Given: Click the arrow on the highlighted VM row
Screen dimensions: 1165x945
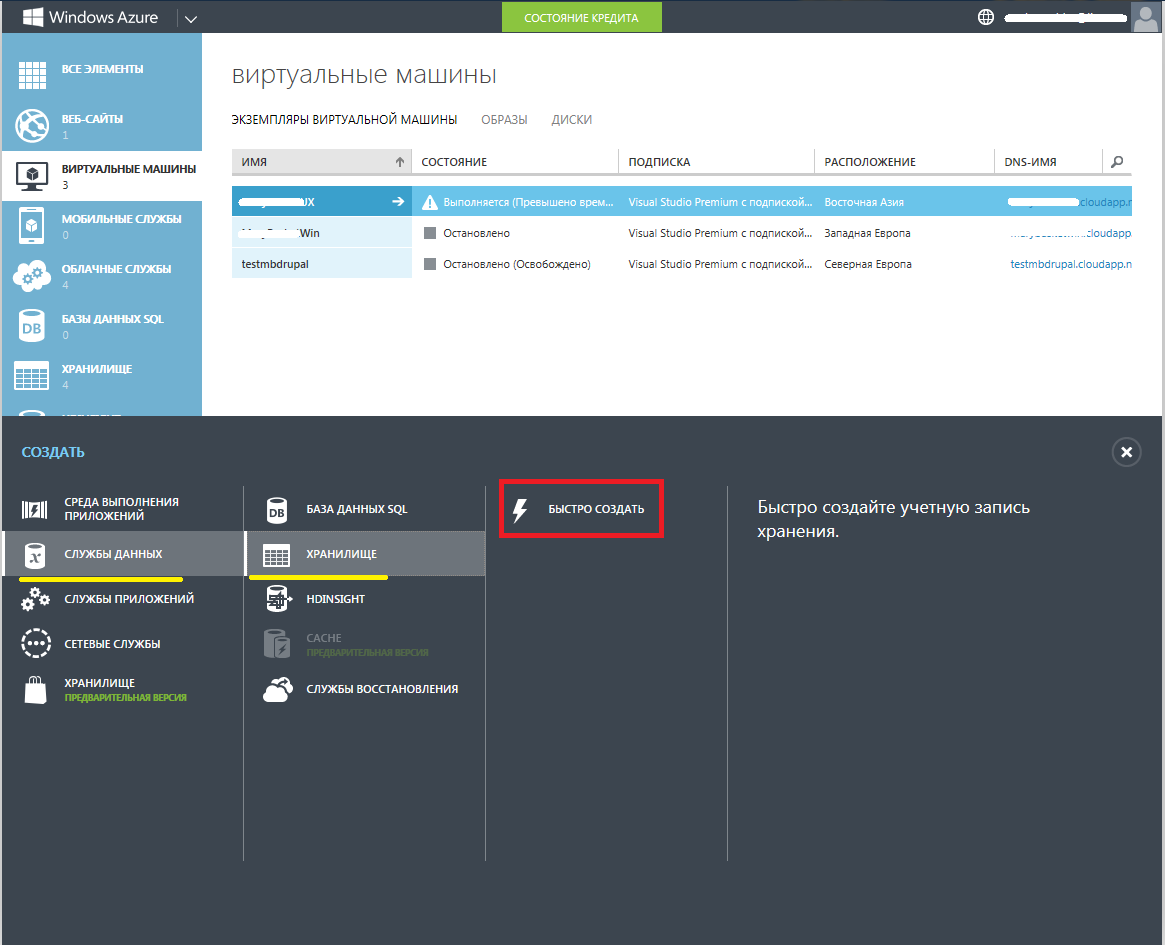Looking at the screenshot, I should 398,201.
